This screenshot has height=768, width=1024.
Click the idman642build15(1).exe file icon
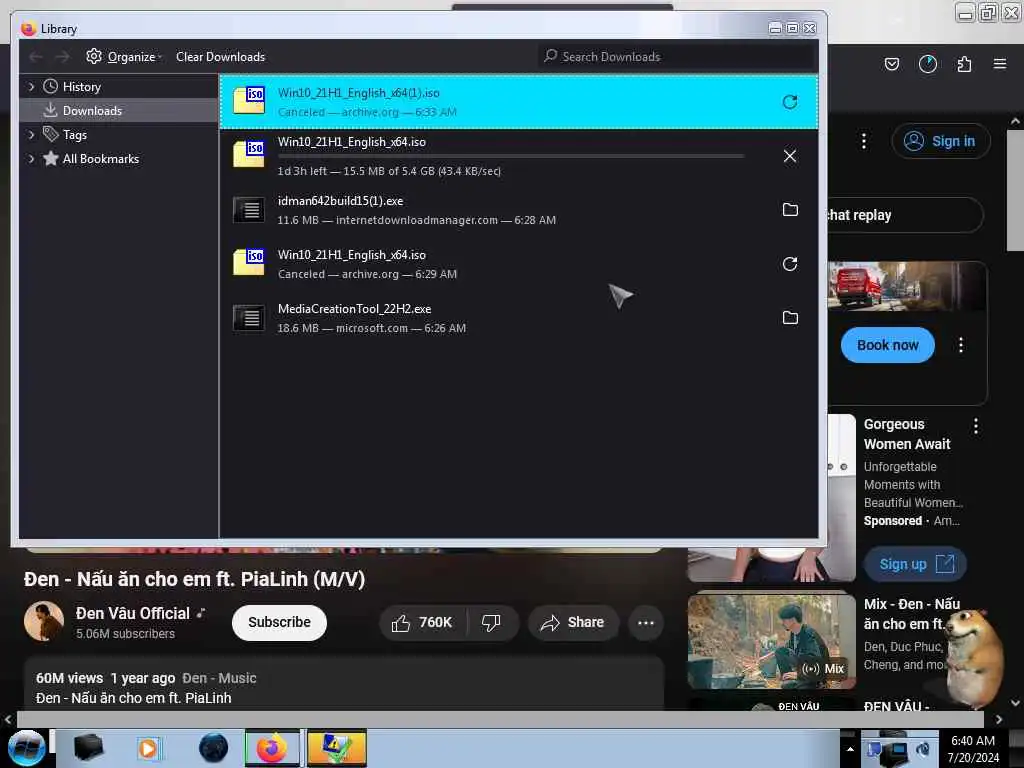(x=249, y=210)
